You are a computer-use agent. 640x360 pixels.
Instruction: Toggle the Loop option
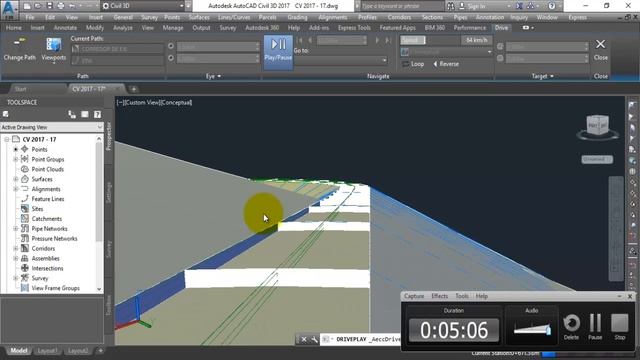click(413, 64)
